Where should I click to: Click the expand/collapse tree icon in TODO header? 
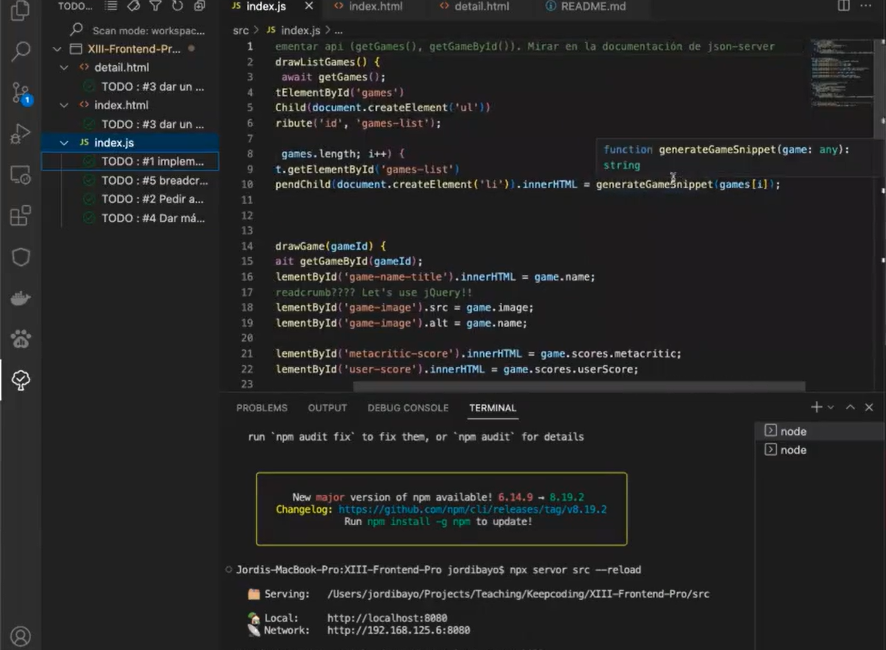pyautogui.click(x=199, y=6)
